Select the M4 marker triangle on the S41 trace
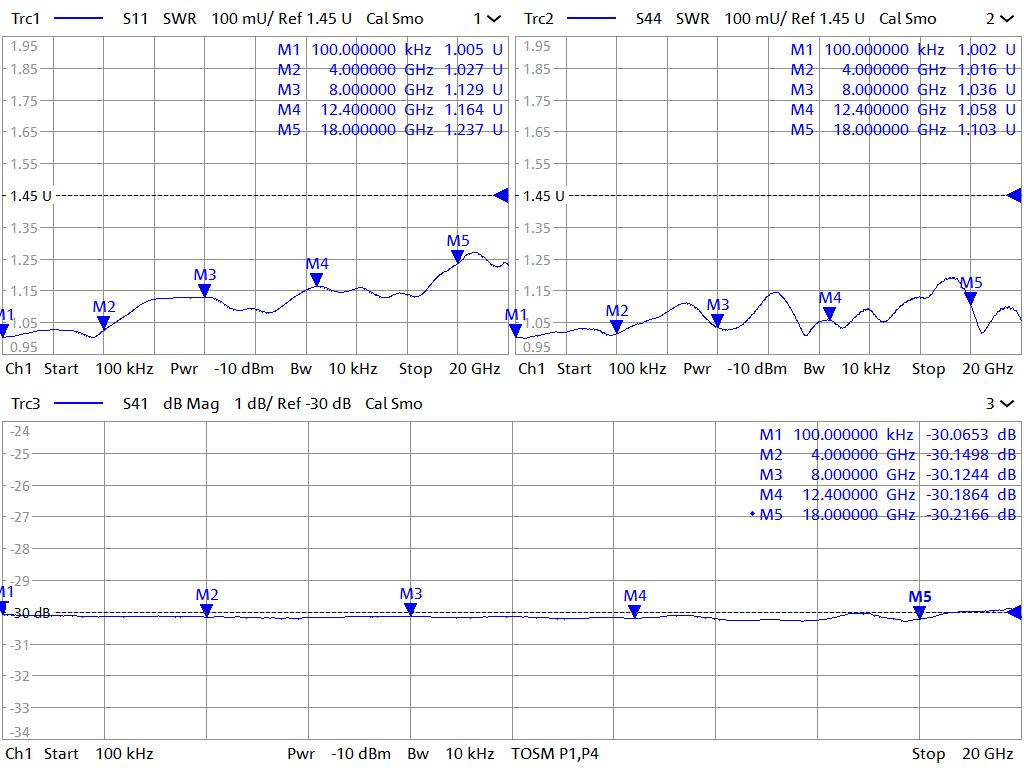The height and width of the screenshot is (768, 1024). (634, 611)
